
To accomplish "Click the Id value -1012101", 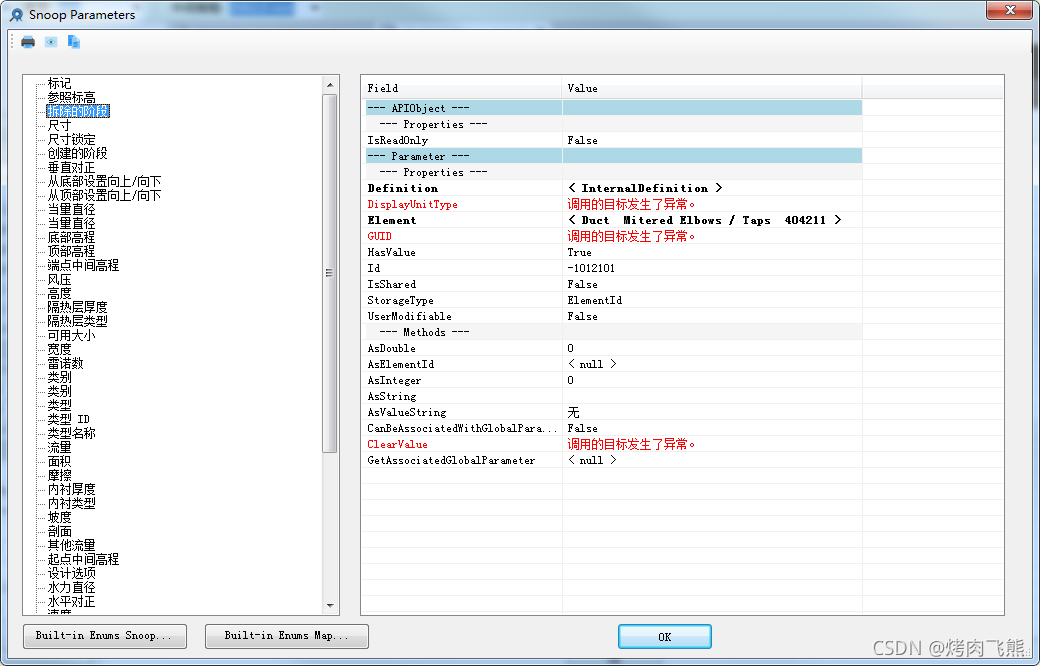I will pyautogui.click(x=591, y=268).
